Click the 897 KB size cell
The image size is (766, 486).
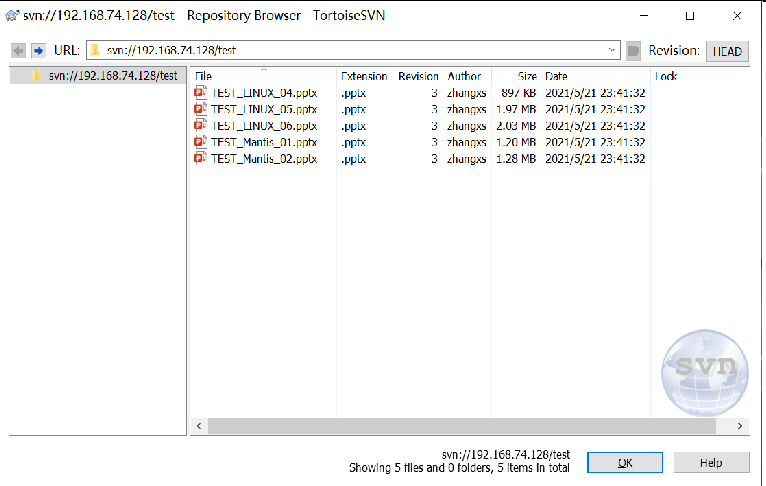click(518, 93)
